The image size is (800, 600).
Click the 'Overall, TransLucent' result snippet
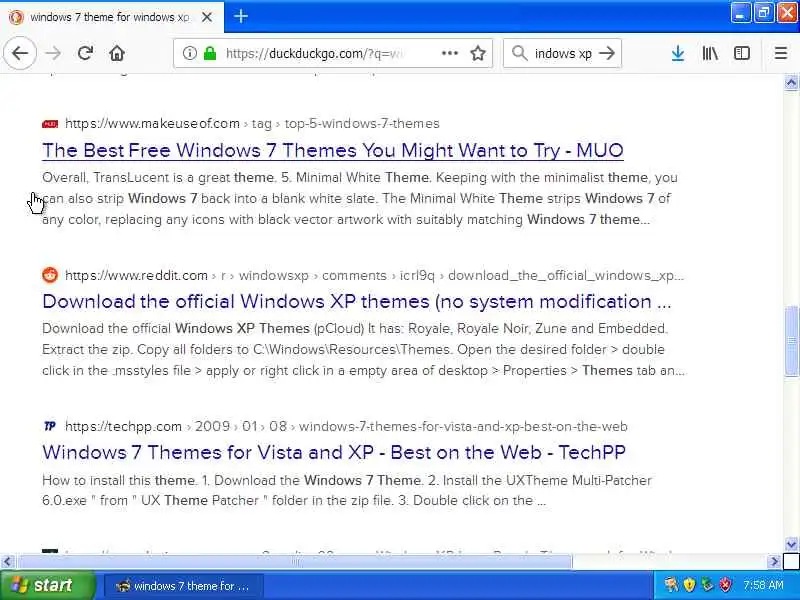click(360, 198)
